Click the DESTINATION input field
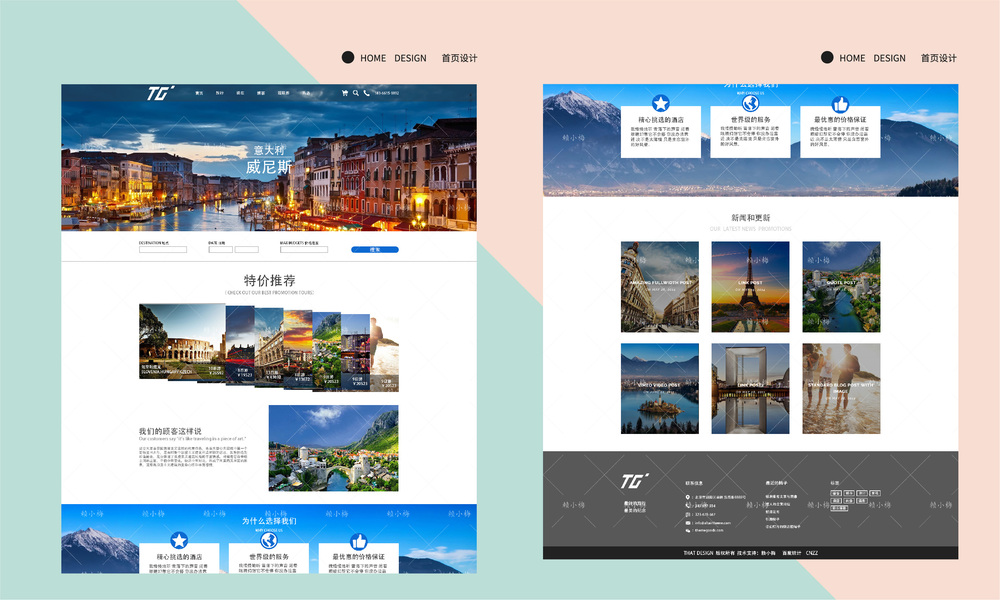 pos(163,250)
